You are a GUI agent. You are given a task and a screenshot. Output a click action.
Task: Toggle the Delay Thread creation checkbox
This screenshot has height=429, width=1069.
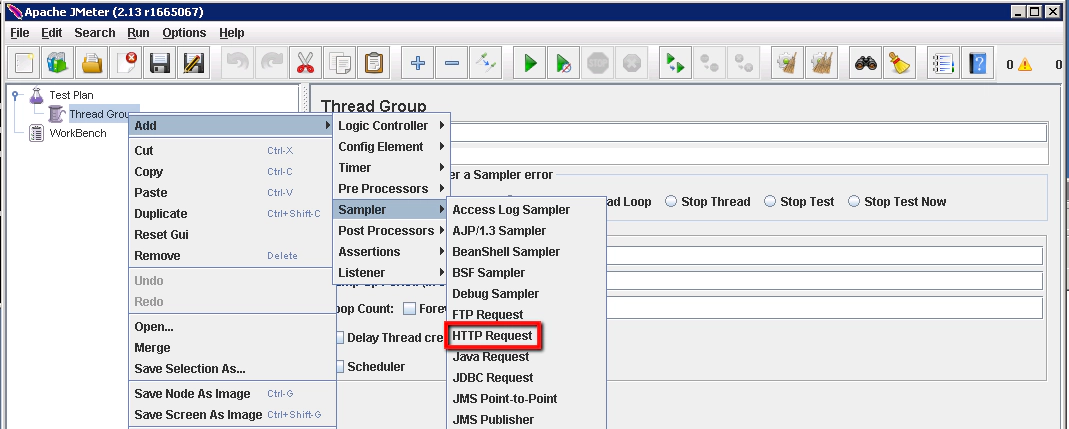point(340,337)
